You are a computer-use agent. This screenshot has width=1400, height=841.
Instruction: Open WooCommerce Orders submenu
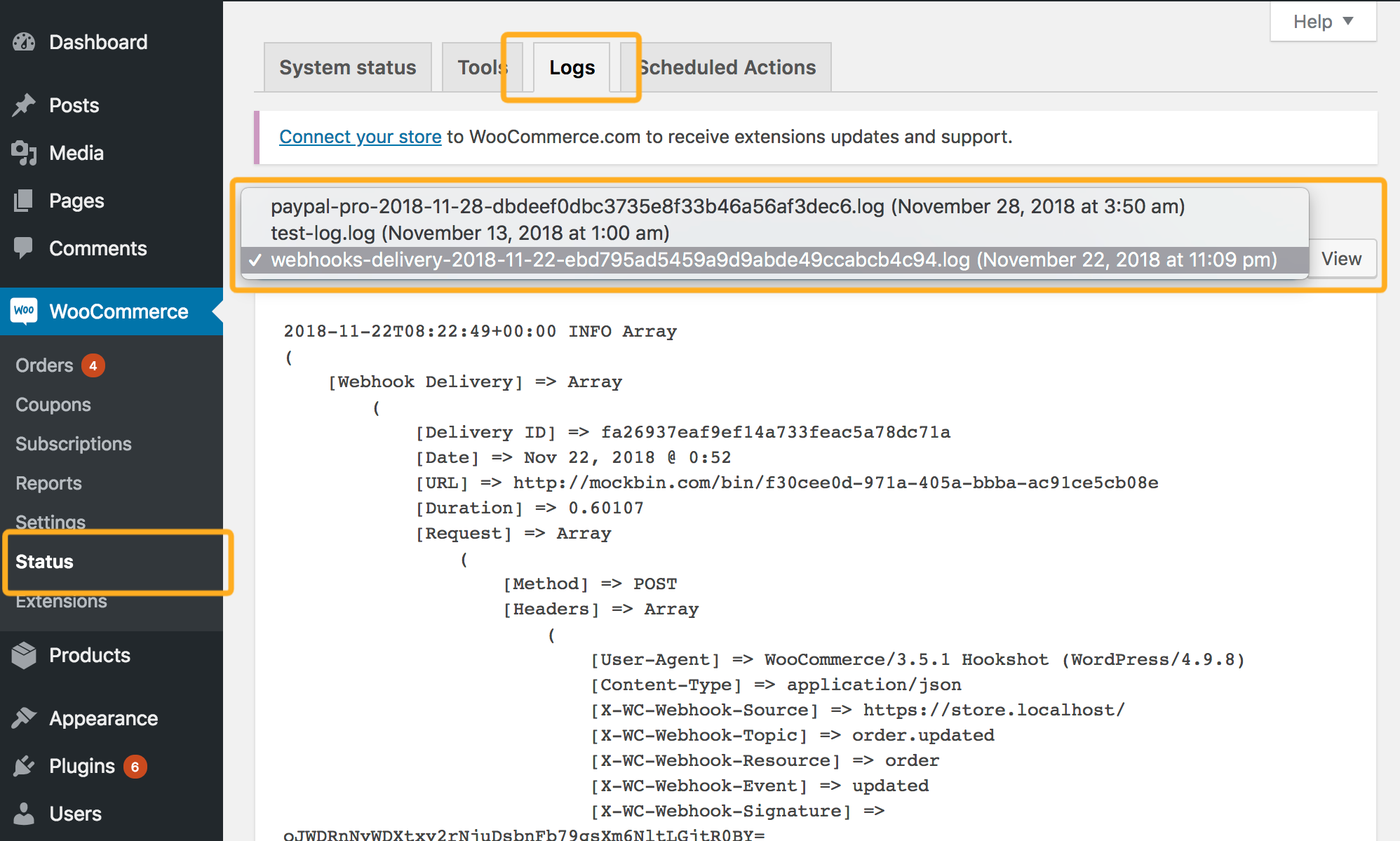point(44,365)
